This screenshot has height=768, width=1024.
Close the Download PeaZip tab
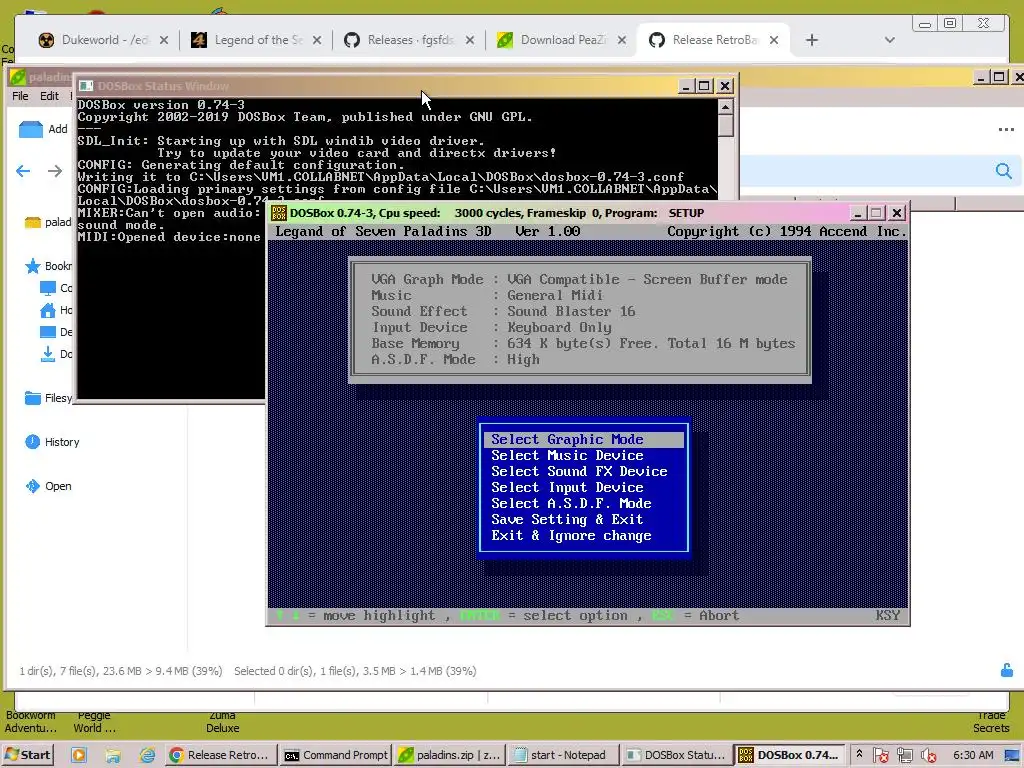tap(622, 40)
